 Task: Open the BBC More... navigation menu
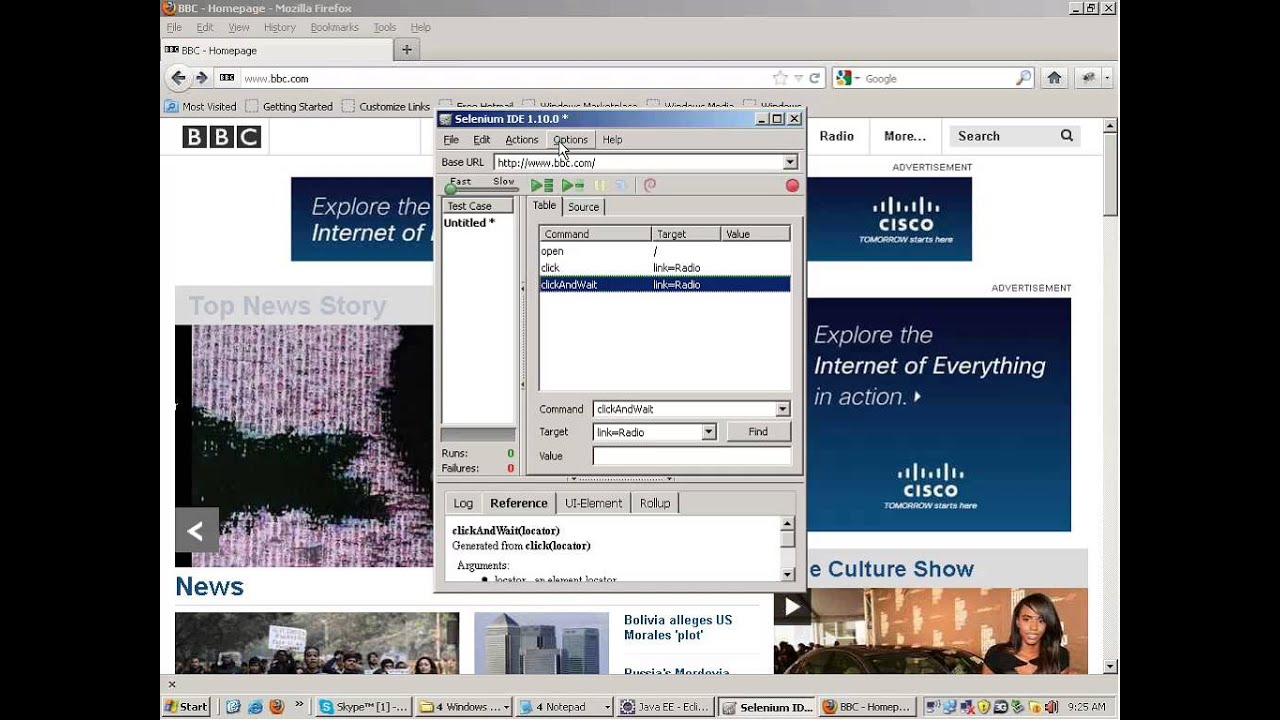(x=905, y=136)
